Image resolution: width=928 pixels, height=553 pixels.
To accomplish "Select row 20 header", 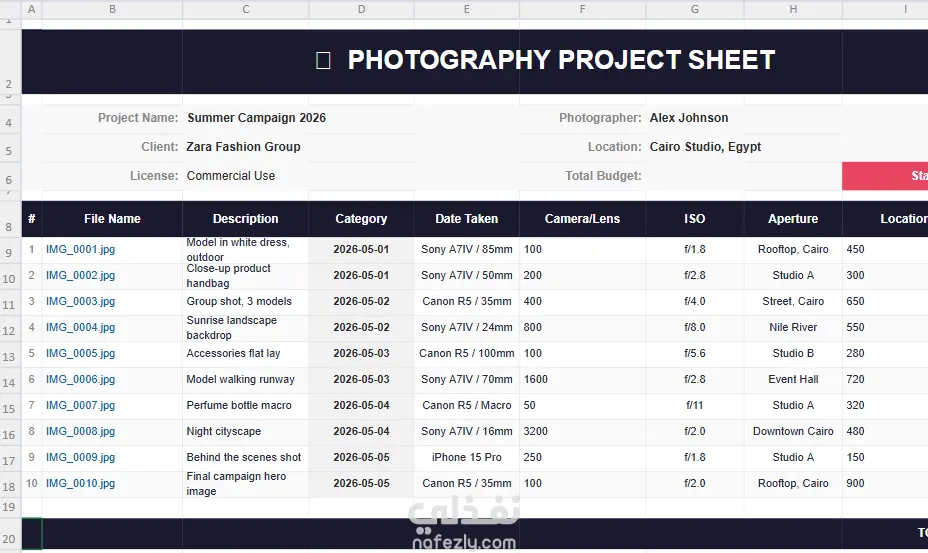I will [10, 534].
